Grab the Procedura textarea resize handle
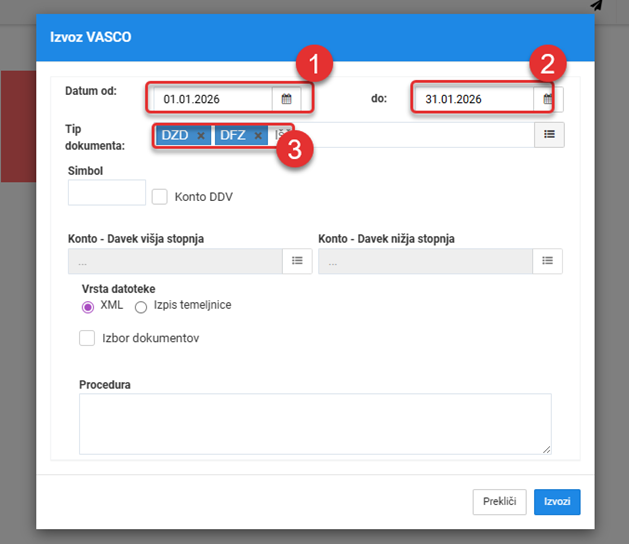 (x=547, y=450)
